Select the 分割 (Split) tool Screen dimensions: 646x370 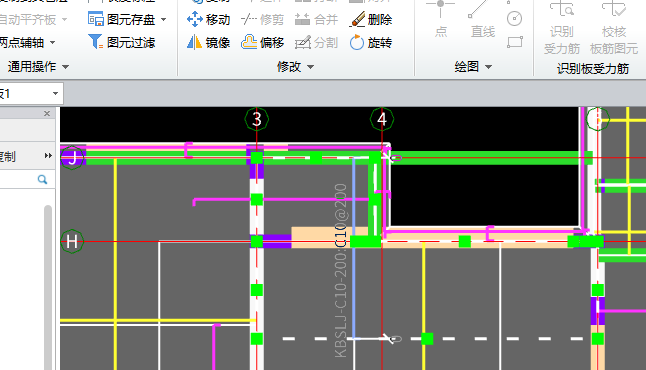[x=316, y=42]
